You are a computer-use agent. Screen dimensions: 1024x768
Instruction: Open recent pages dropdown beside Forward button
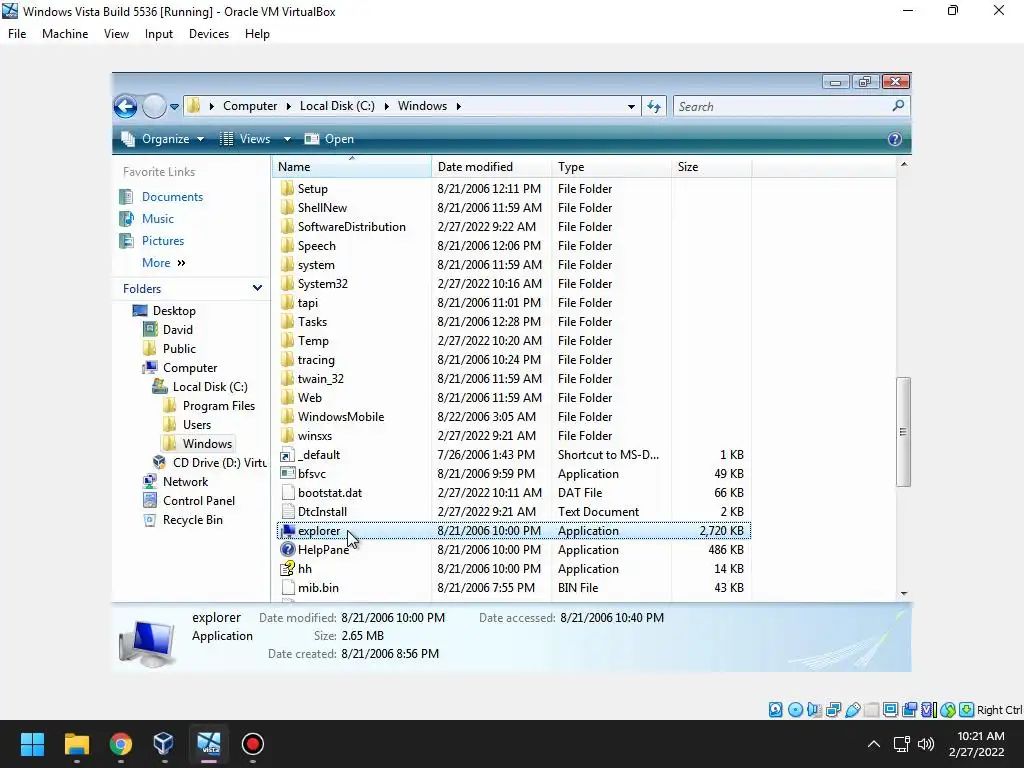174,106
